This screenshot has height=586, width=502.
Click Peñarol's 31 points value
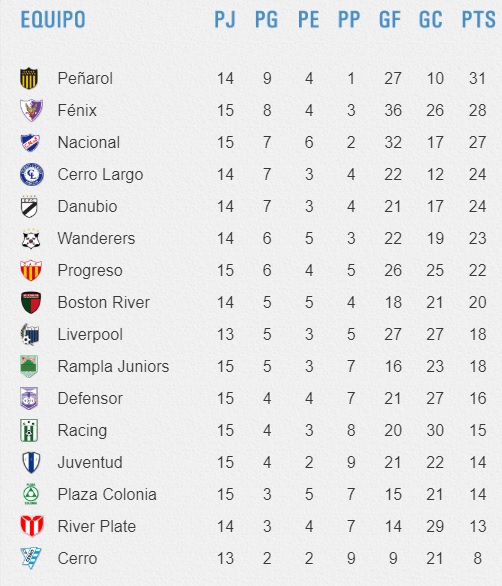(477, 78)
